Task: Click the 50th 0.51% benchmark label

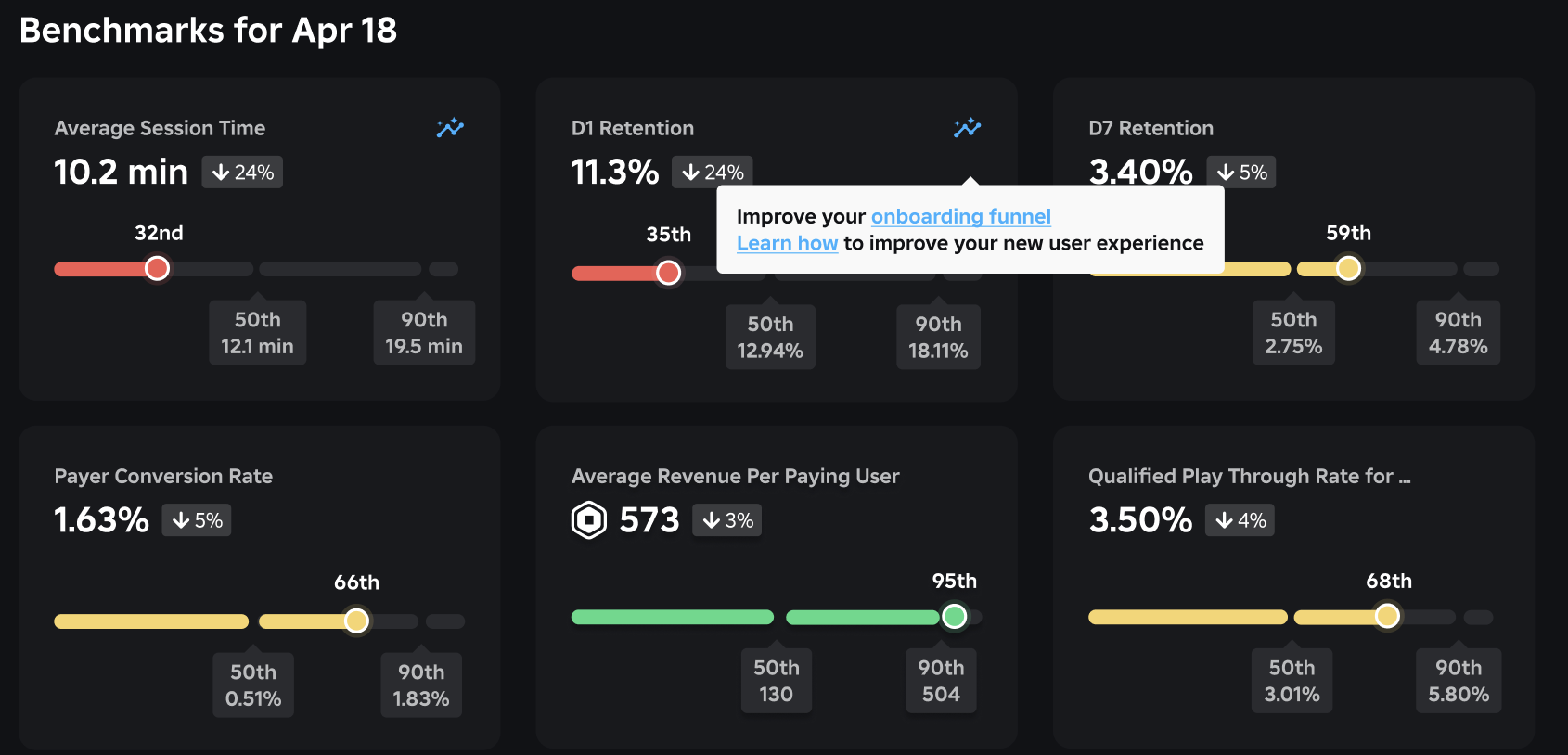Action: pos(253,685)
